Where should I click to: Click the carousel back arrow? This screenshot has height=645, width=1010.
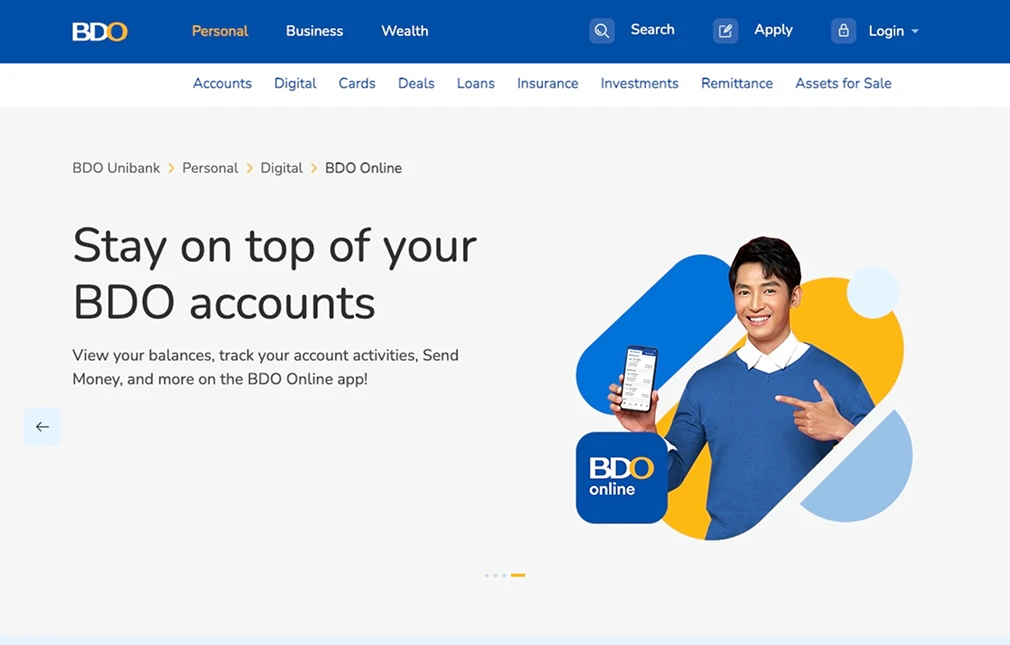[42, 426]
